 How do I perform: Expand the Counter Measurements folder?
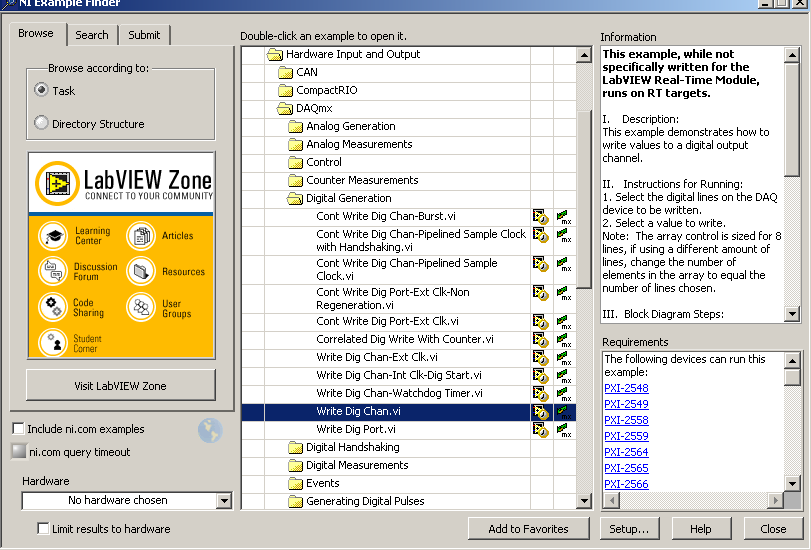(x=295, y=181)
